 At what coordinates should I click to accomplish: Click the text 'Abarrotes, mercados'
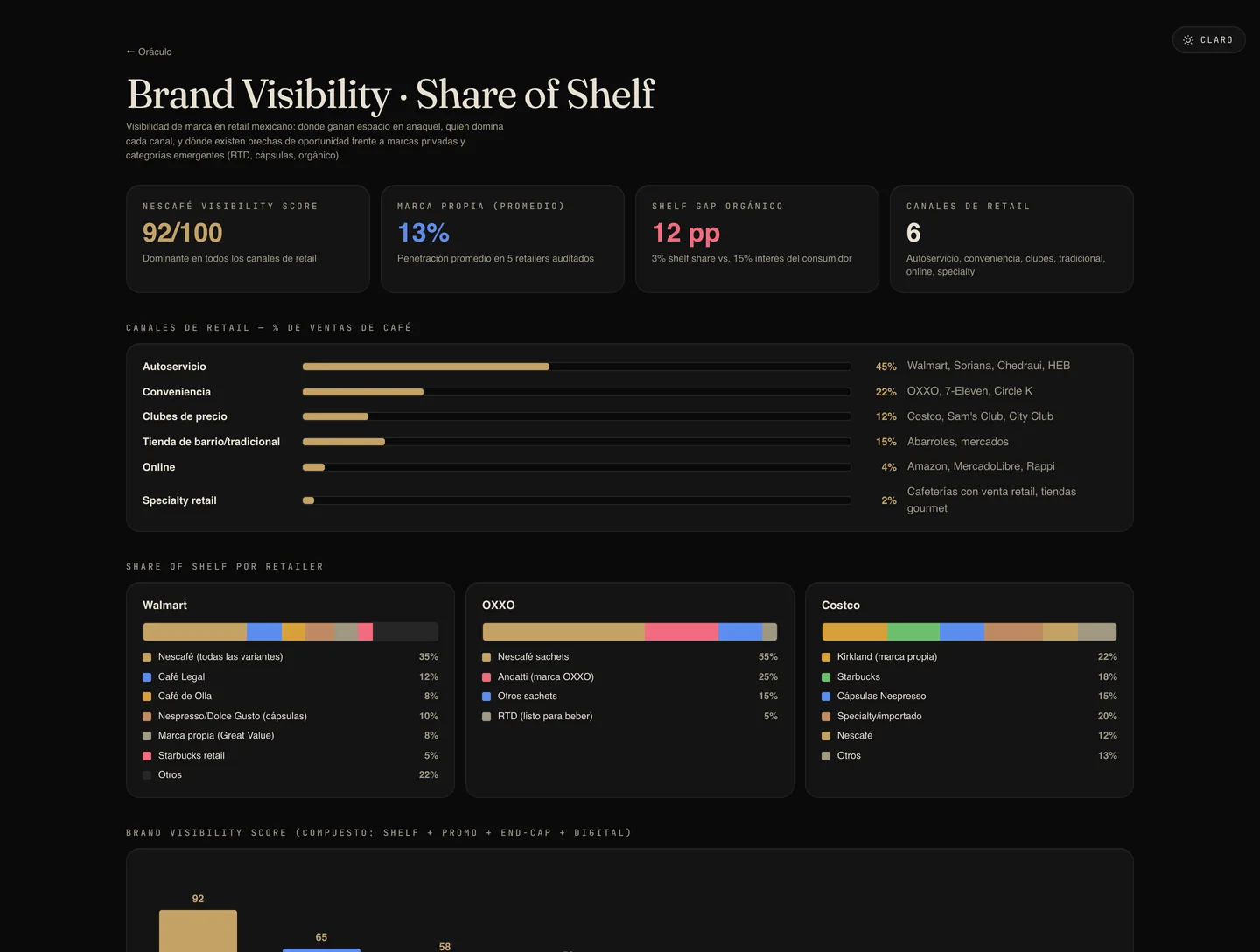click(x=958, y=442)
